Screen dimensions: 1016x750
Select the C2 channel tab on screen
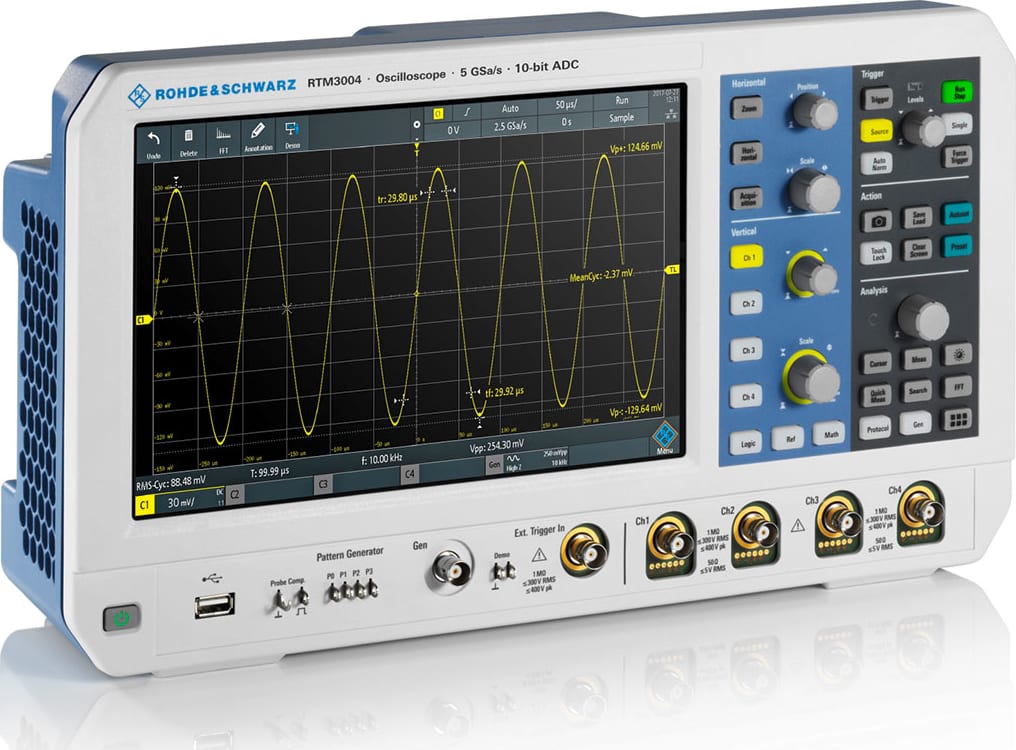coord(235,494)
